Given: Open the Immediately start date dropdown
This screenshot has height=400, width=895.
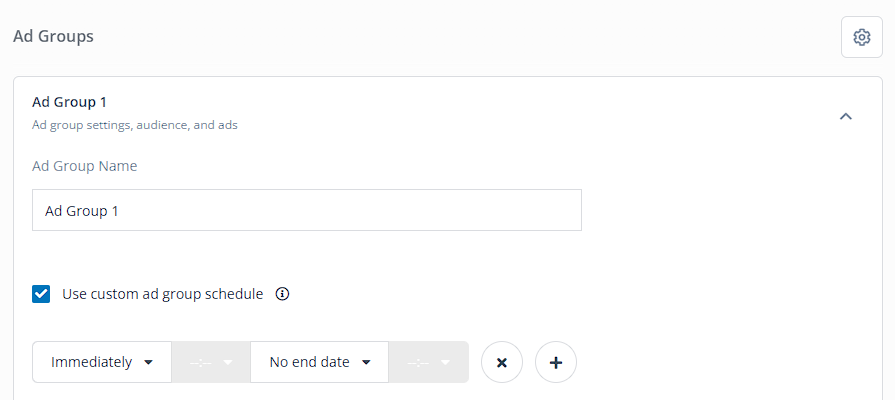Looking at the screenshot, I should [x=102, y=362].
